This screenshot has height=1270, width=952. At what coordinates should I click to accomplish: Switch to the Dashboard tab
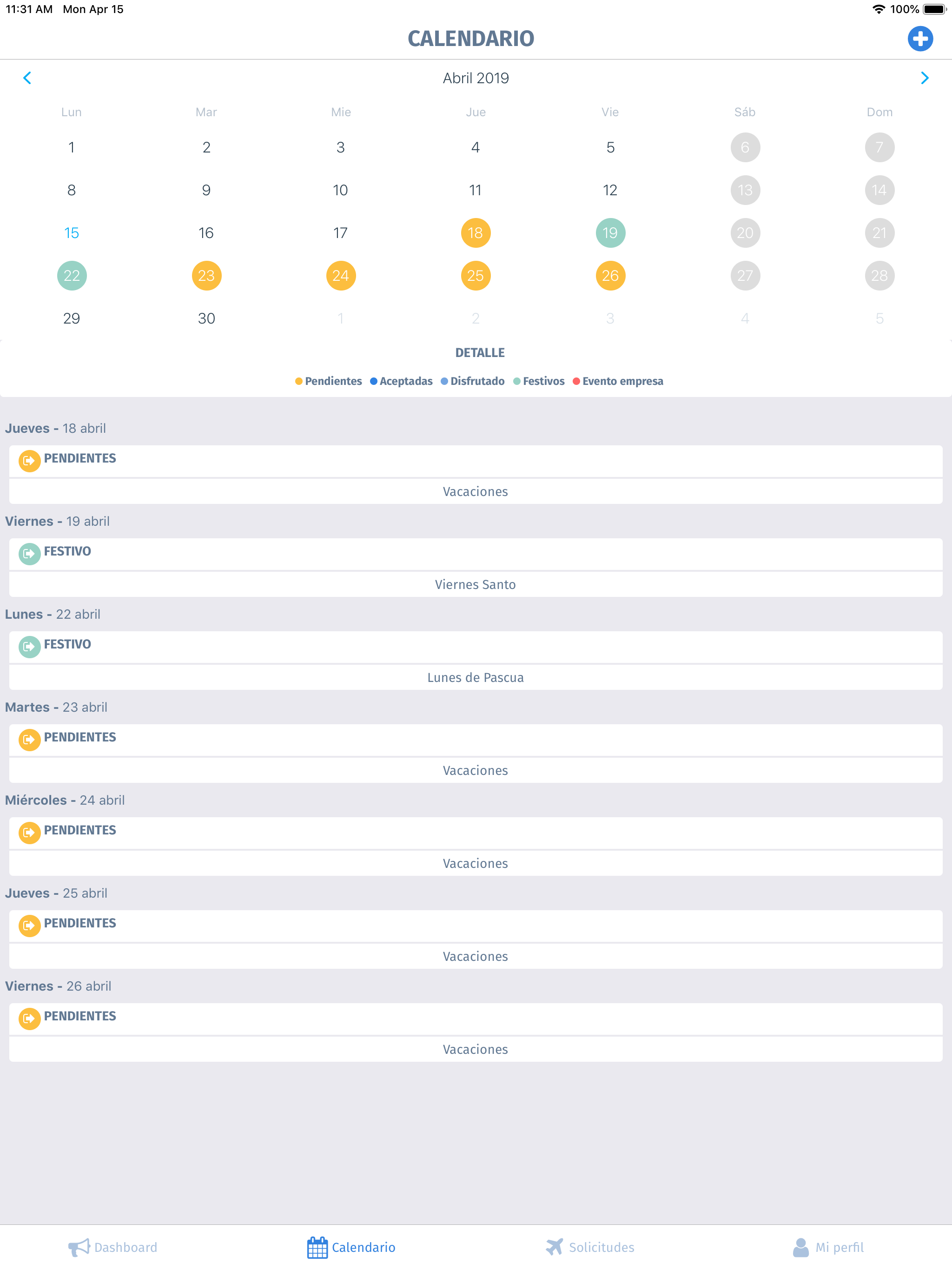[x=112, y=1246]
